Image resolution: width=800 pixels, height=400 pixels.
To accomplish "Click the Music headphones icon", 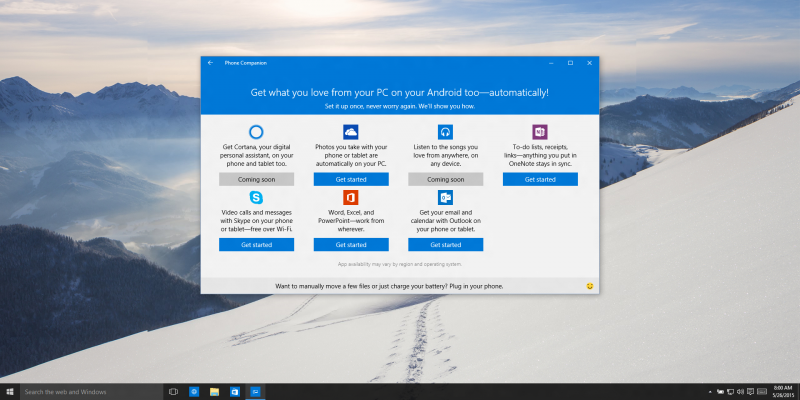I will (445, 132).
